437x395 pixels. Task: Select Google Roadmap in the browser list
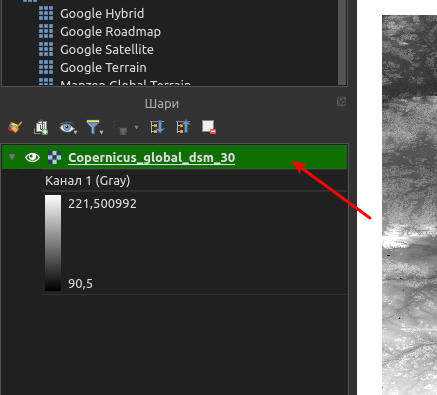pos(110,32)
